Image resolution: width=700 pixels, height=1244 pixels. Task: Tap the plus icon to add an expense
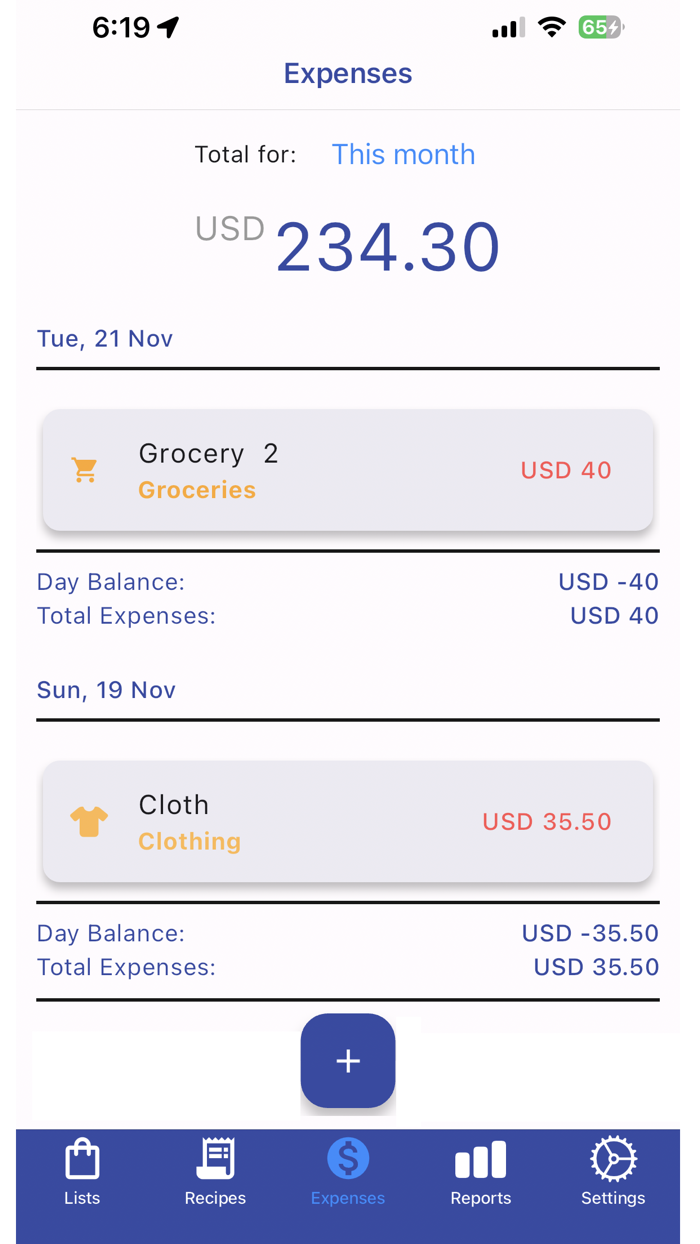click(348, 1061)
